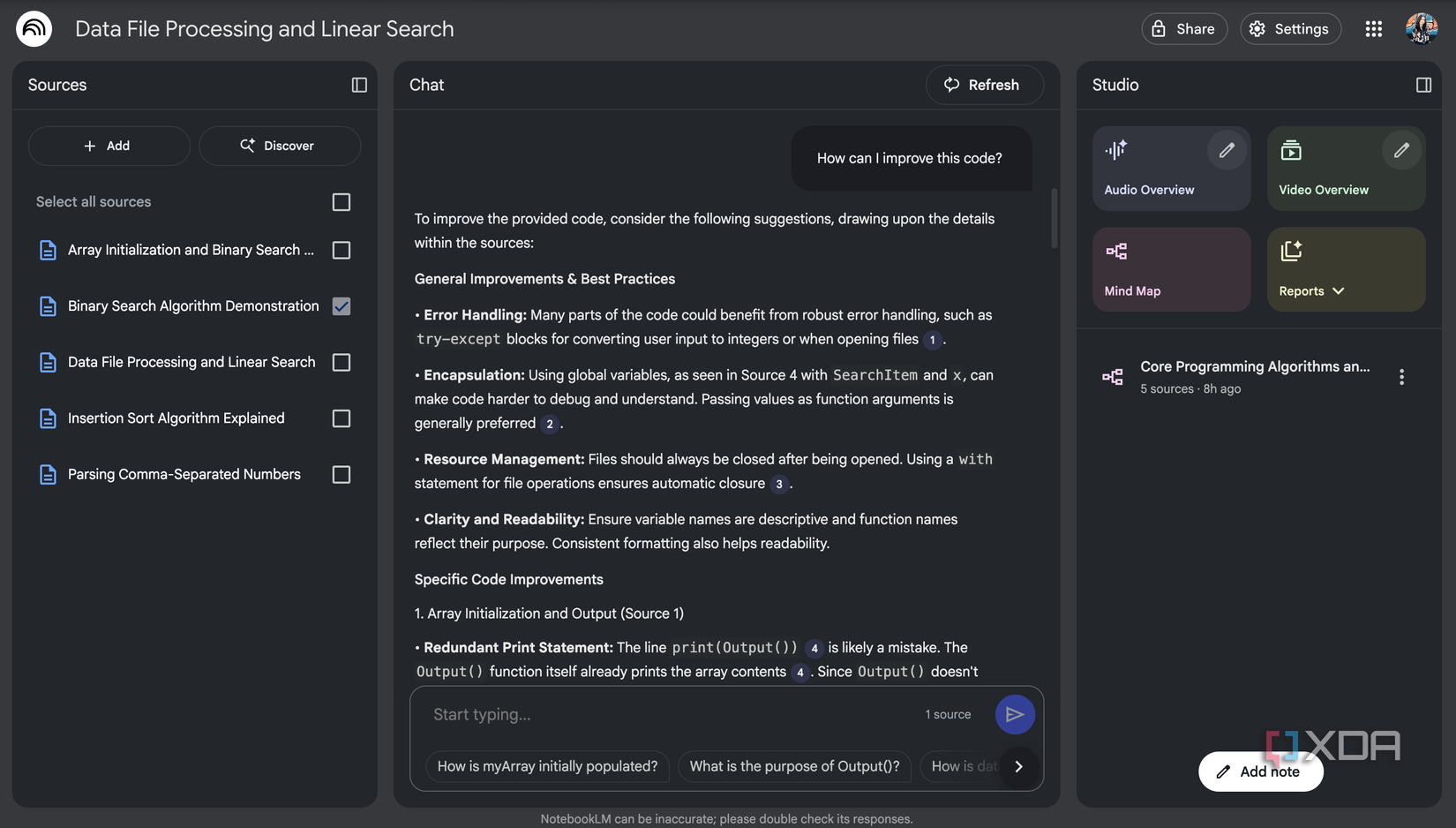Viewport: 1456px width, 828px height.
Task: Click the send message arrow button
Action: (x=1015, y=714)
